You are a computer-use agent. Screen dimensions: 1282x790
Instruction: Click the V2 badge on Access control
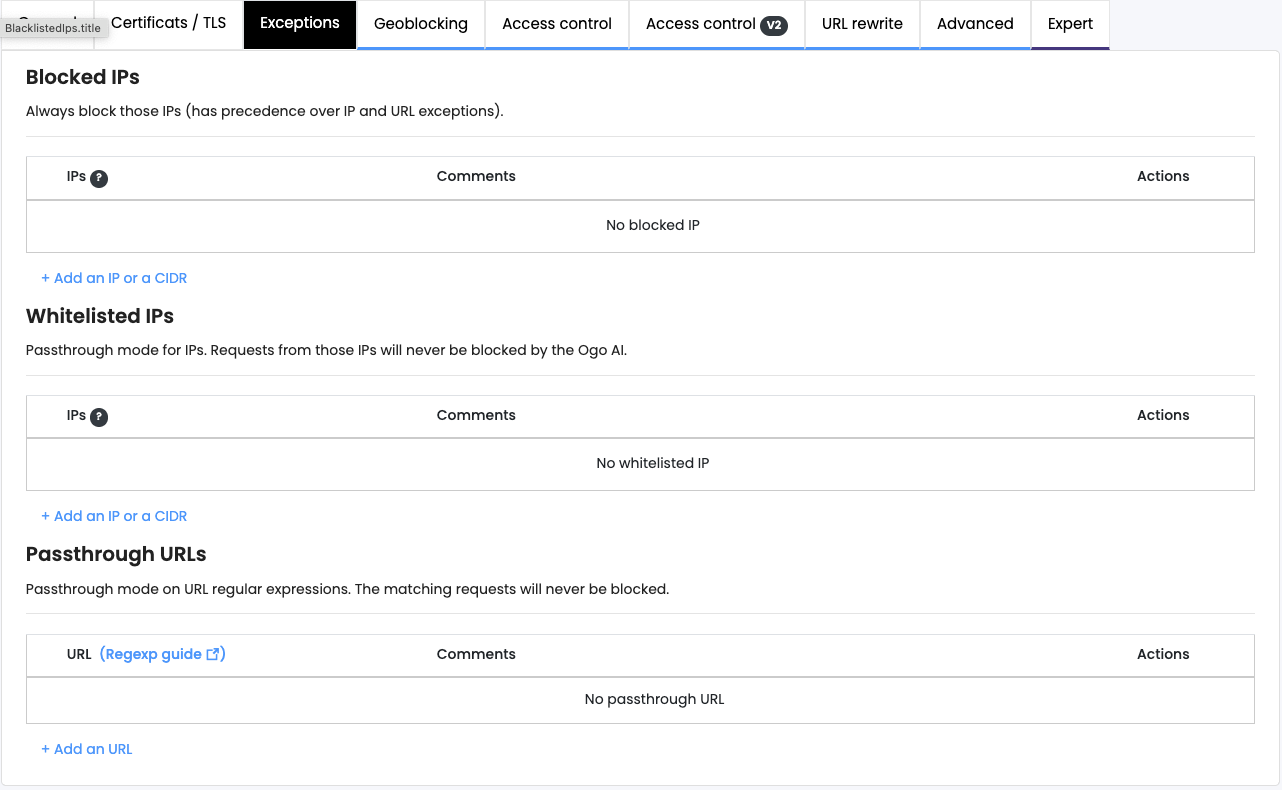[774, 25]
